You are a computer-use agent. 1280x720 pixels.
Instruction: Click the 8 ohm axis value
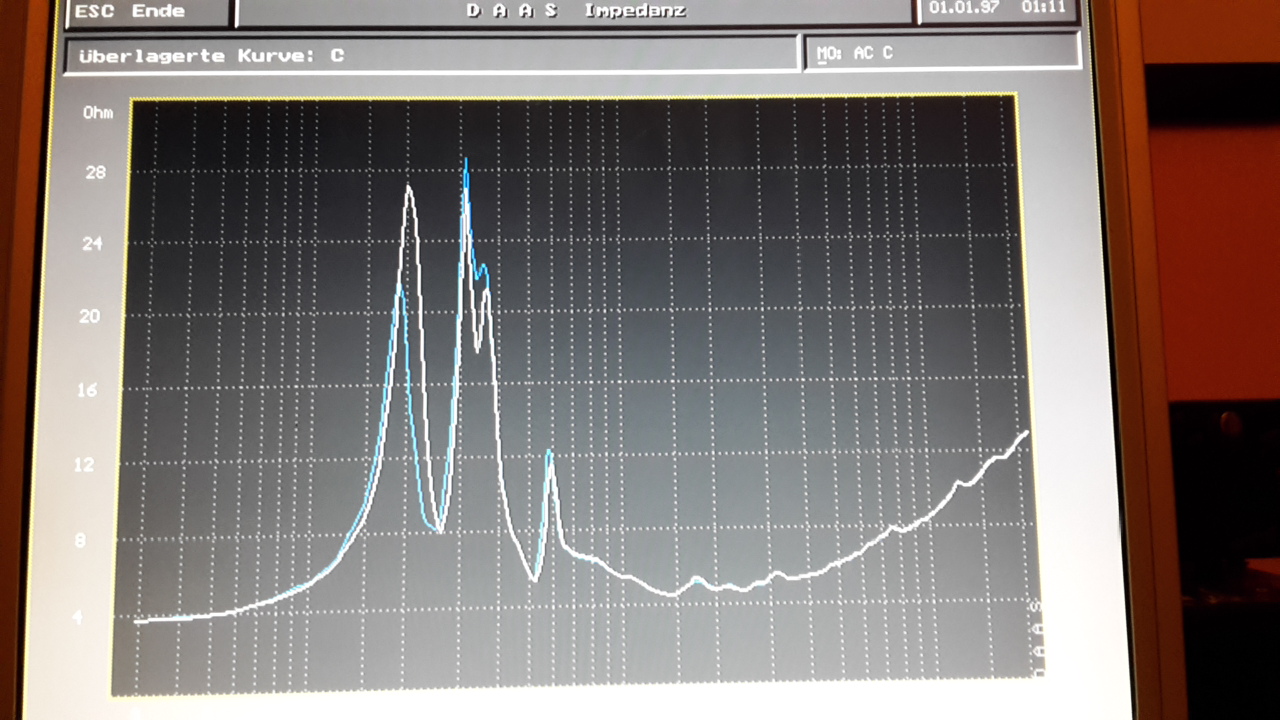coord(81,541)
